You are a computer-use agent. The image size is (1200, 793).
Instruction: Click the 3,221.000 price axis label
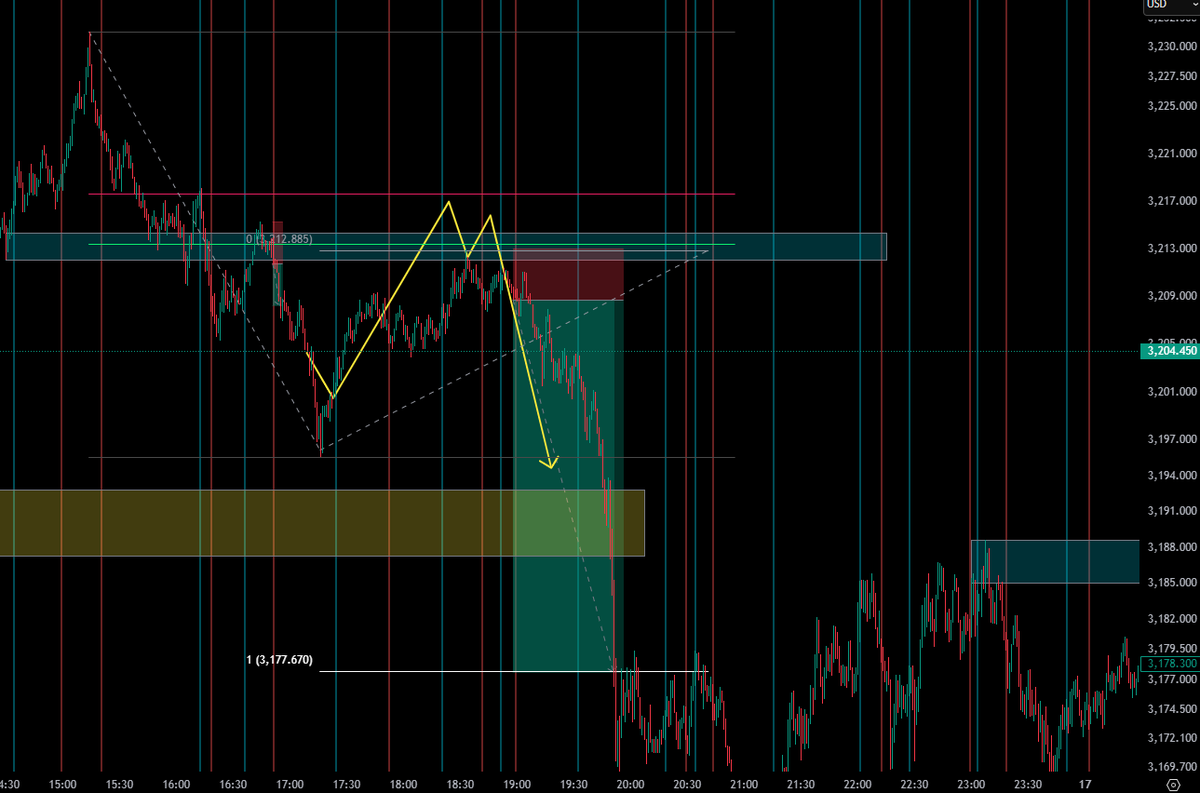tap(1172, 154)
